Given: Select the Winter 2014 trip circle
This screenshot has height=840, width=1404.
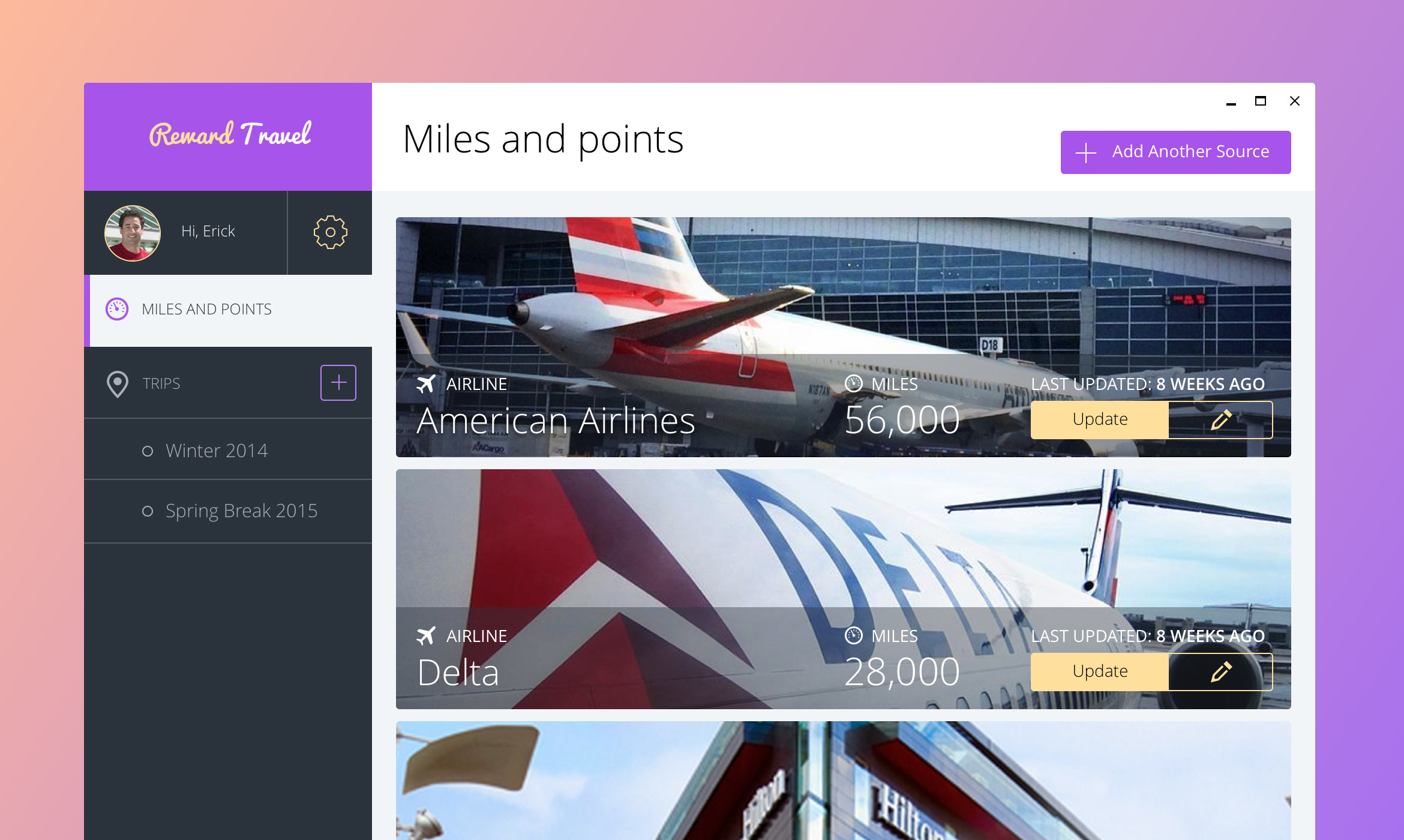Looking at the screenshot, I should click(x=148, y=451).
